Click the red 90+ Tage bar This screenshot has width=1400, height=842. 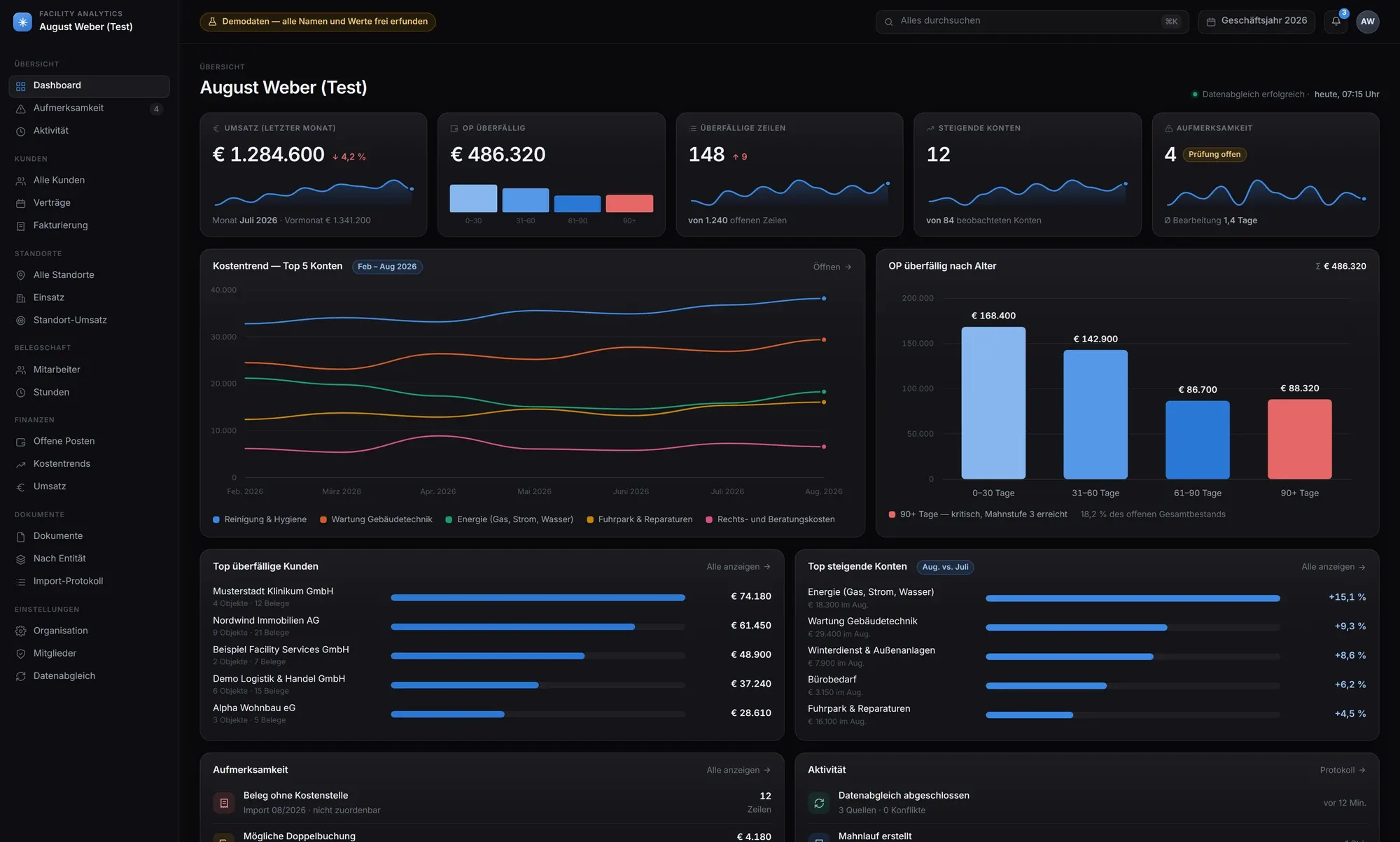1300,440
